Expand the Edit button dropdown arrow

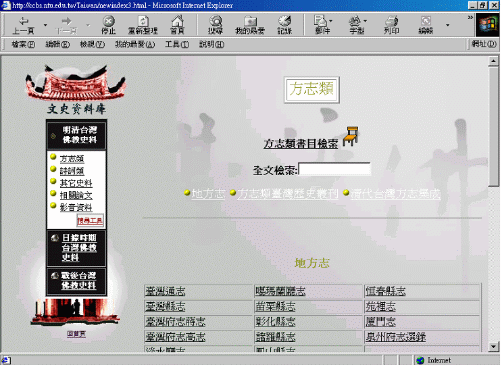pyautogui.click(x=448, y=25)
